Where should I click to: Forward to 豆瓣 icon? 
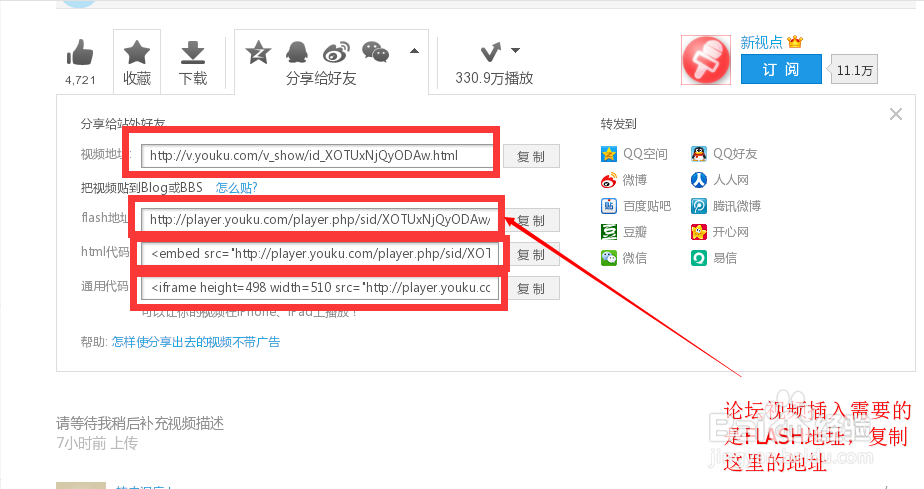(x=609, y=232)
